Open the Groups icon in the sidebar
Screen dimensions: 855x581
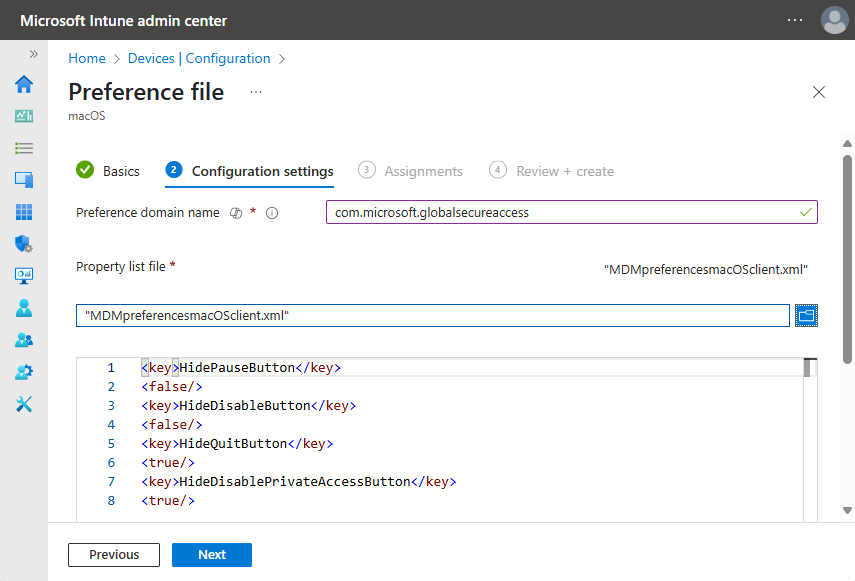click(x=23, y=339)
